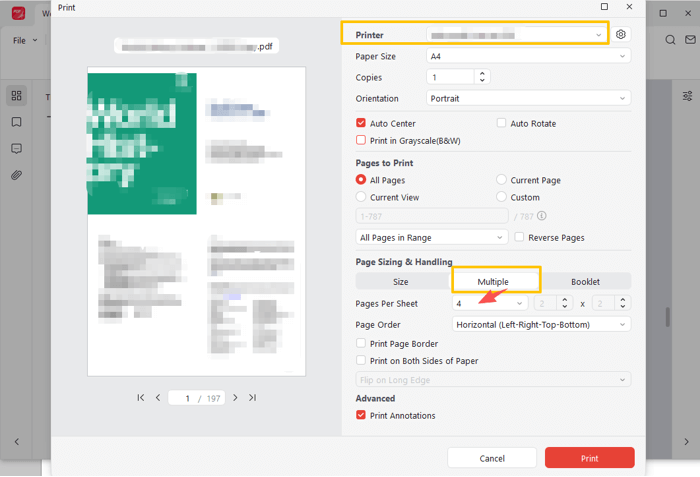700x477 pixels.
Task: Open File menu in main window
Action: coord(25,40)
